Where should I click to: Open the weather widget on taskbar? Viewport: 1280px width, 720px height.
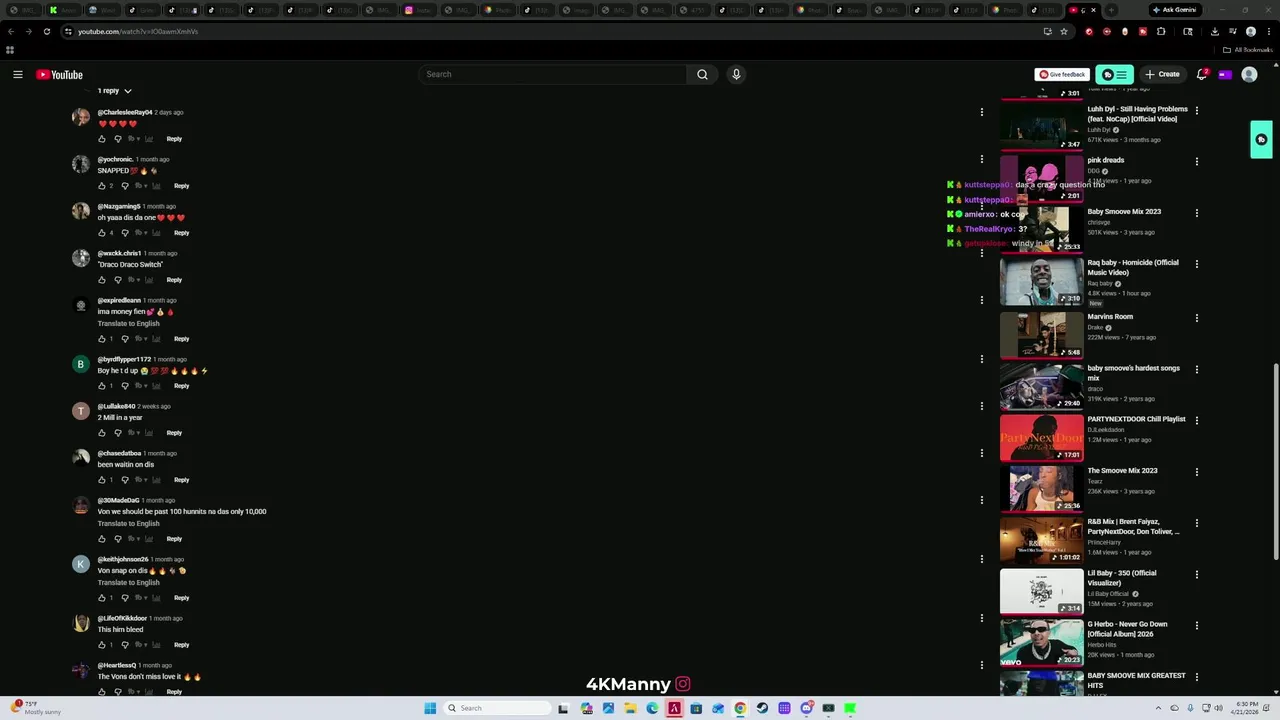tap(35, 708)
